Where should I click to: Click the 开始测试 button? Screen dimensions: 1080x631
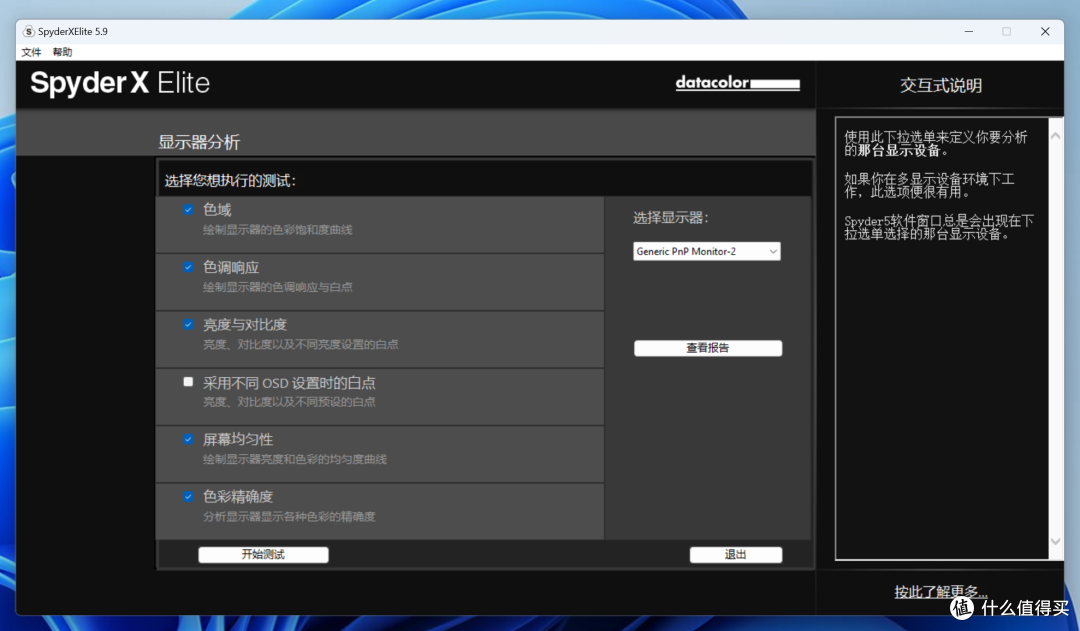[263, 555]
